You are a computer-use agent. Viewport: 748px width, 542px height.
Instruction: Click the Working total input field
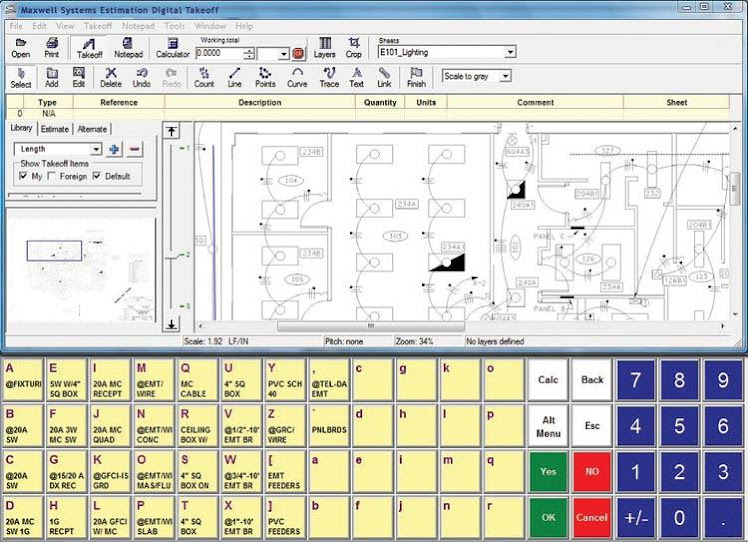219,54
